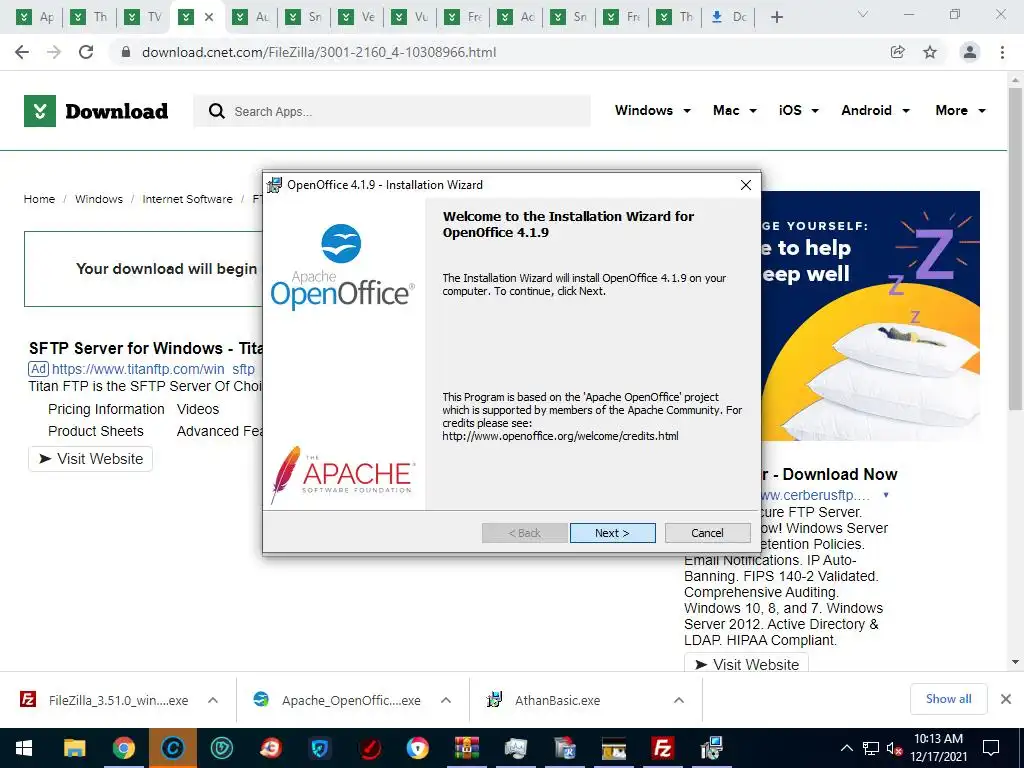This screenshot has height=768, width=1024.
Task: Click Next in the OpenOffice Installation Wizard
Action: click(x=612, y=533)
